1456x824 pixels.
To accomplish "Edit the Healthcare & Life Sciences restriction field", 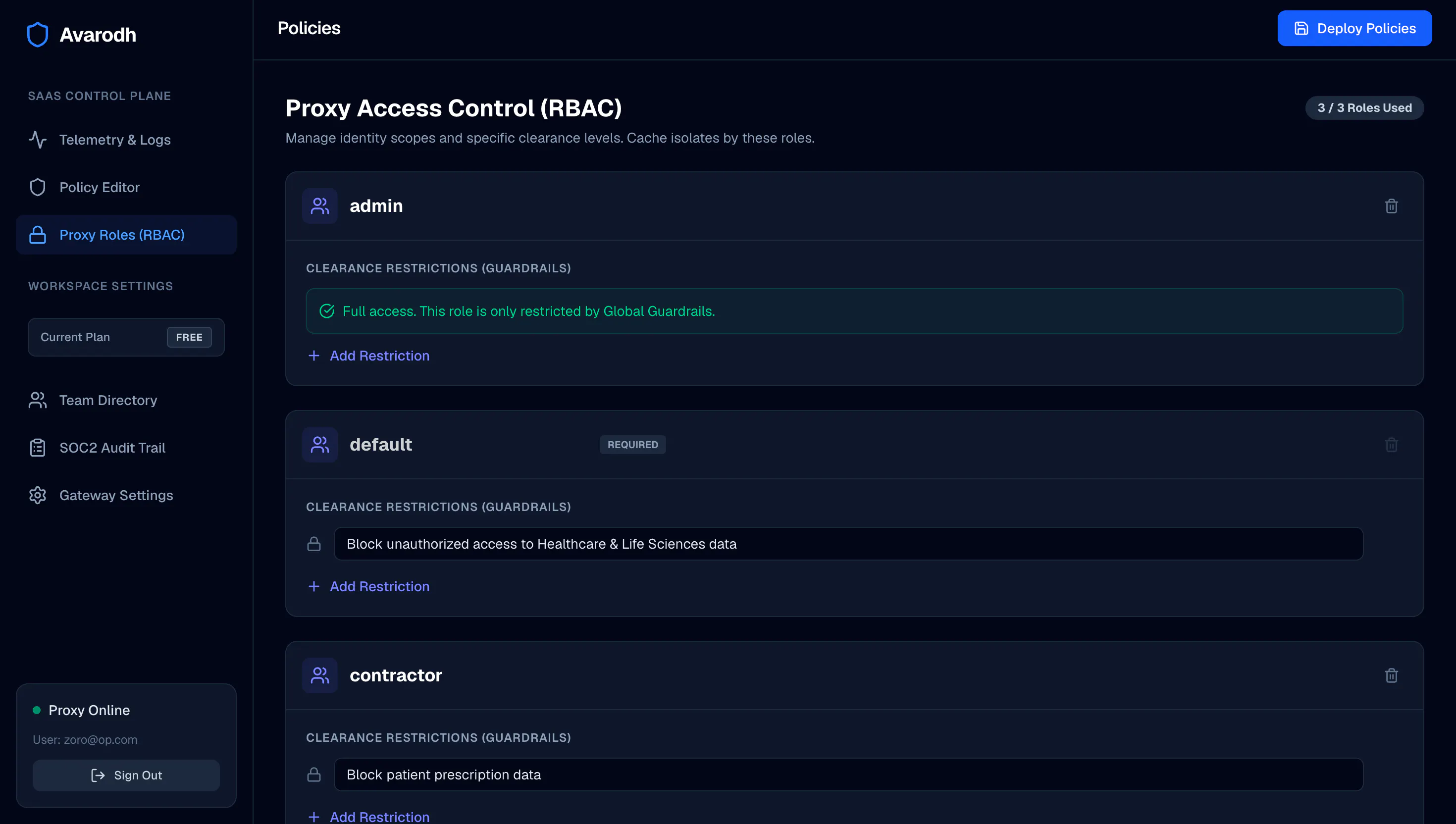I will coord(848,544).
